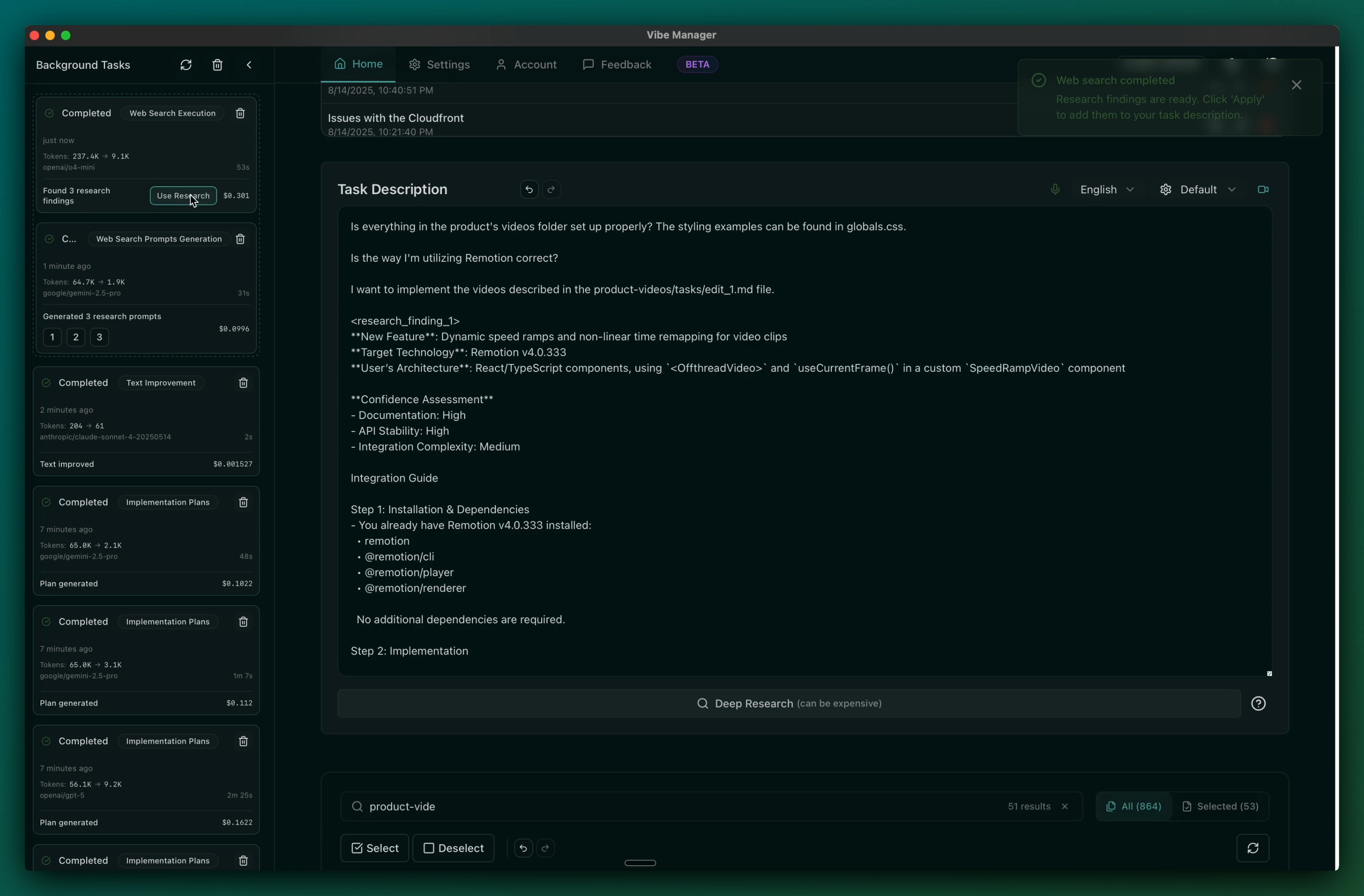Open the Account tab
Viewport: 1364px width, 896px height.
click(x=526, y=64)
